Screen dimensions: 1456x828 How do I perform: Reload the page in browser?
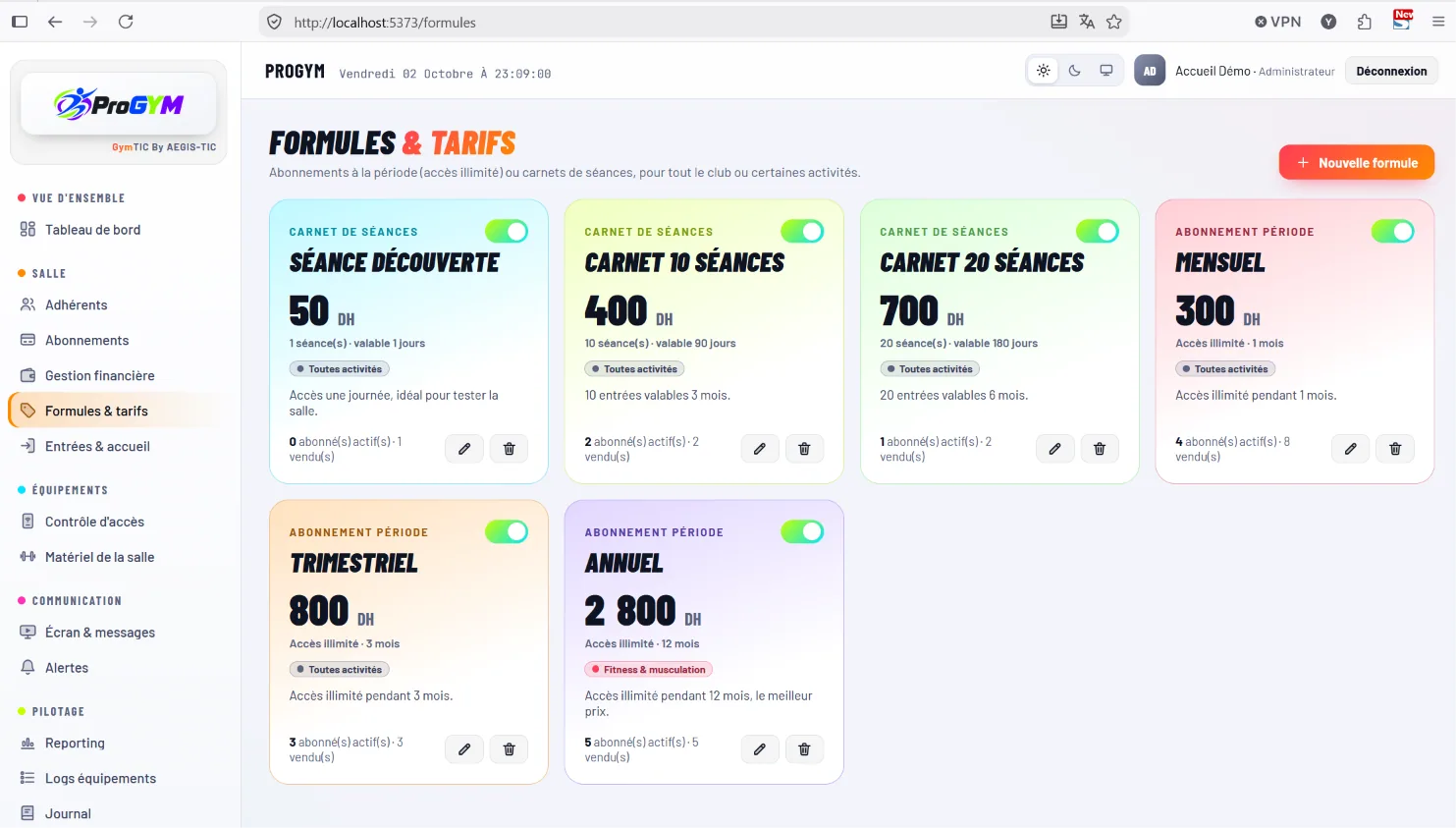126,22
